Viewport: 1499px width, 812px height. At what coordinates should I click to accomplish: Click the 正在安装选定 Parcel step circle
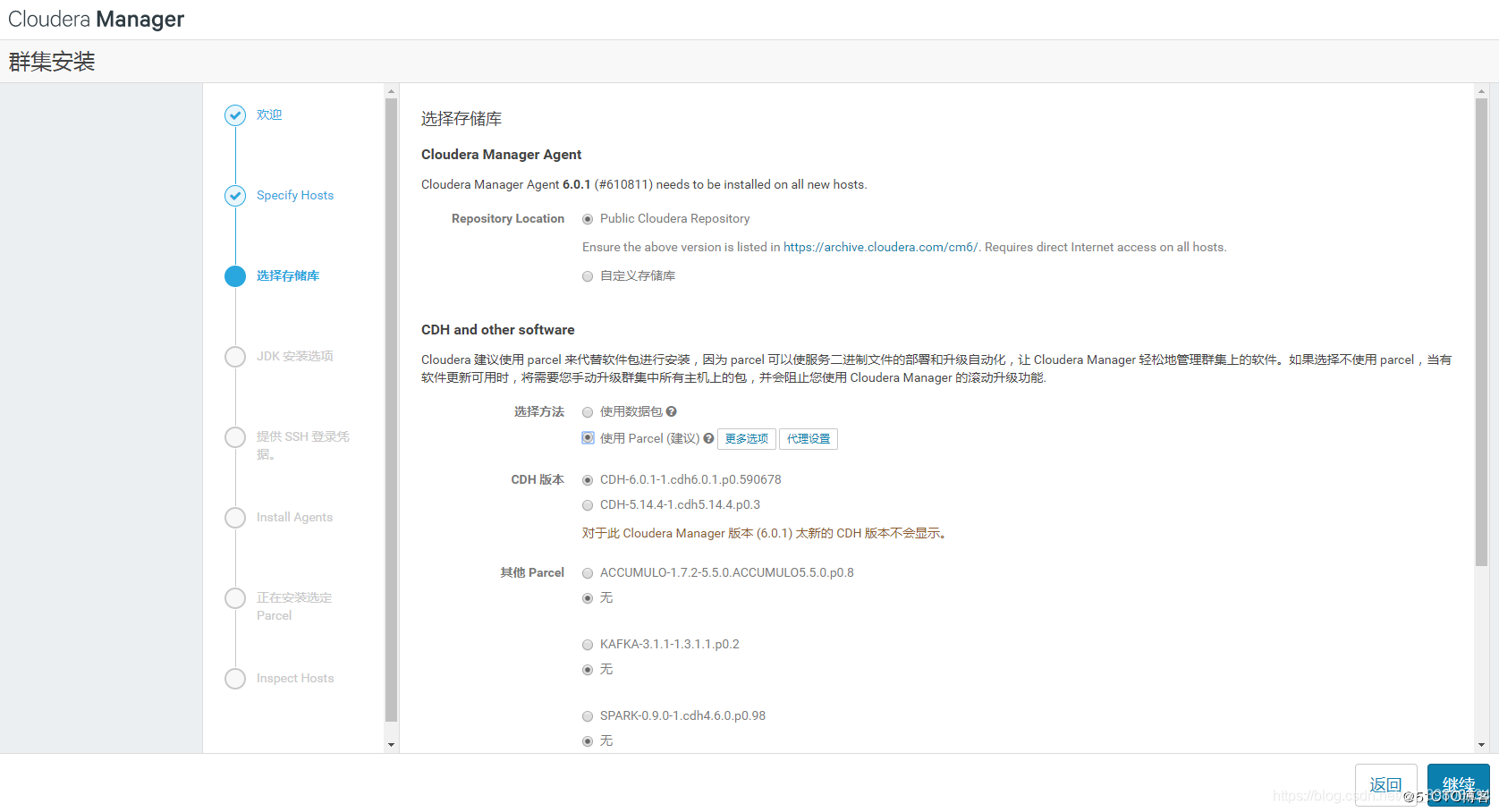[235, 598]
